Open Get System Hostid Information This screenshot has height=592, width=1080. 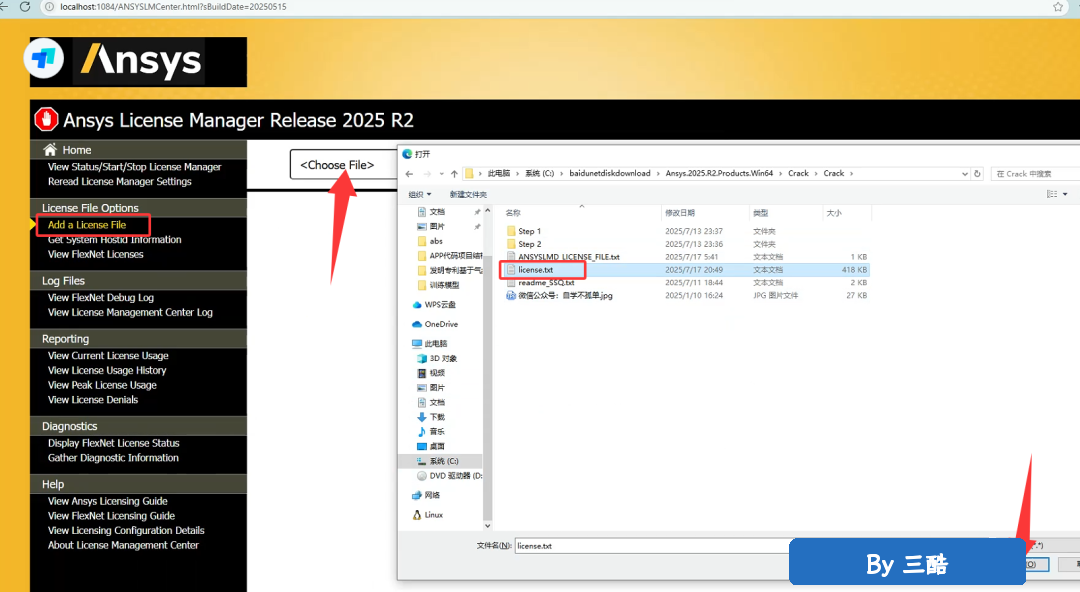pos(114,240)
